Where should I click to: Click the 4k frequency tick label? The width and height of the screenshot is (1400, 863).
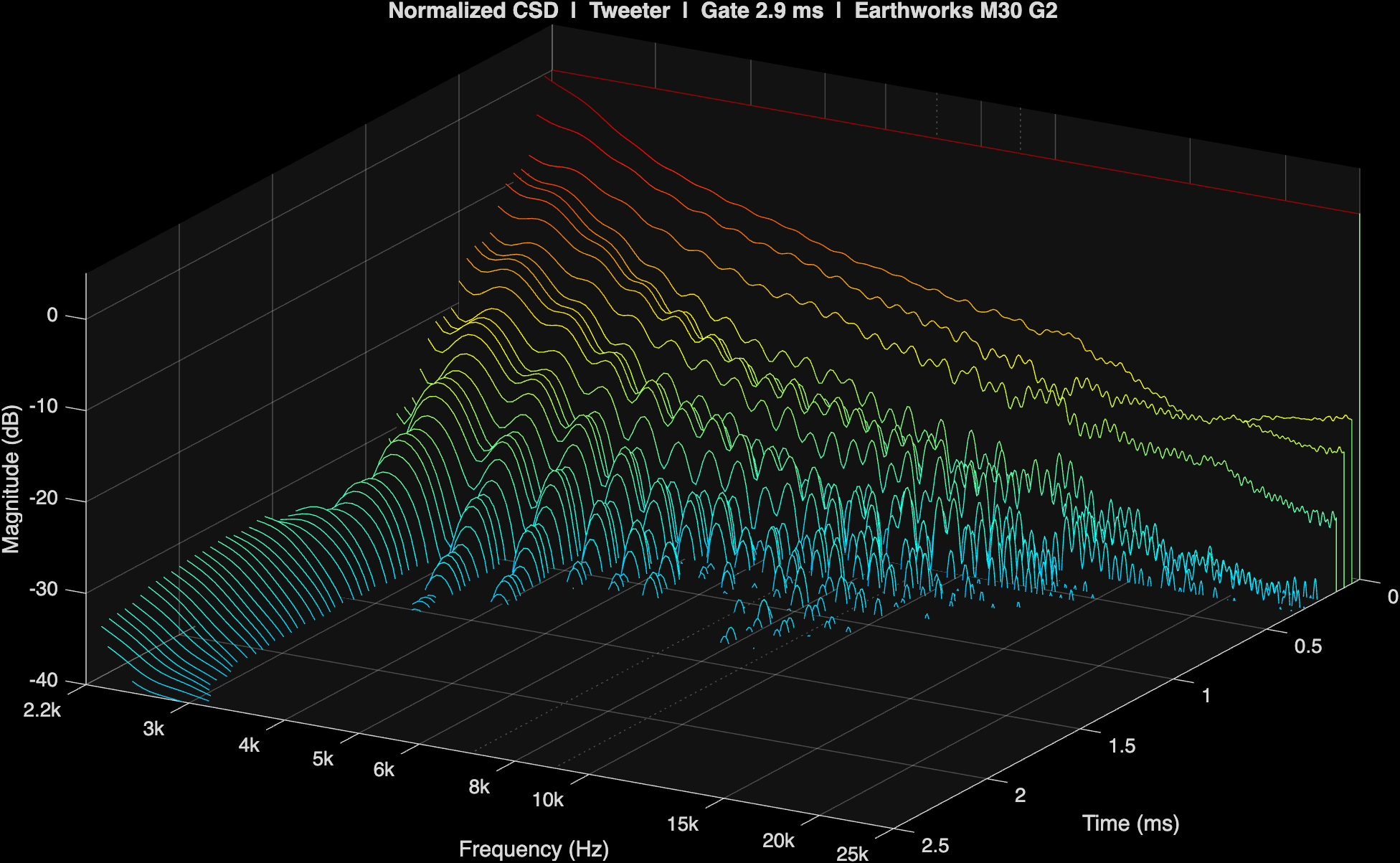(249, 745)
